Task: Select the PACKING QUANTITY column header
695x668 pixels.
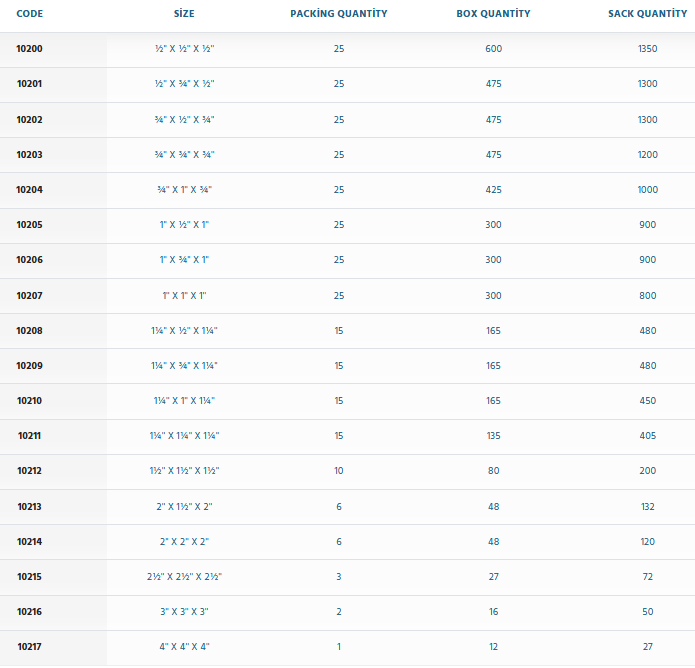Action: point(339,14)
